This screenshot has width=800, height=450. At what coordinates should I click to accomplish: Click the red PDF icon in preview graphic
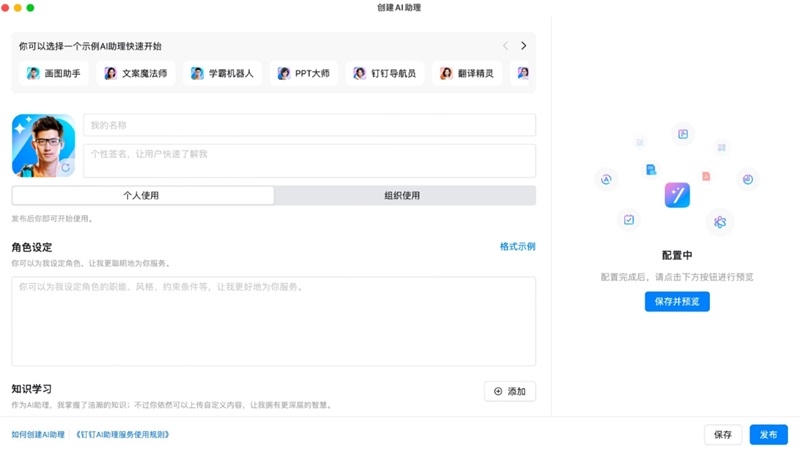[706, 177]
